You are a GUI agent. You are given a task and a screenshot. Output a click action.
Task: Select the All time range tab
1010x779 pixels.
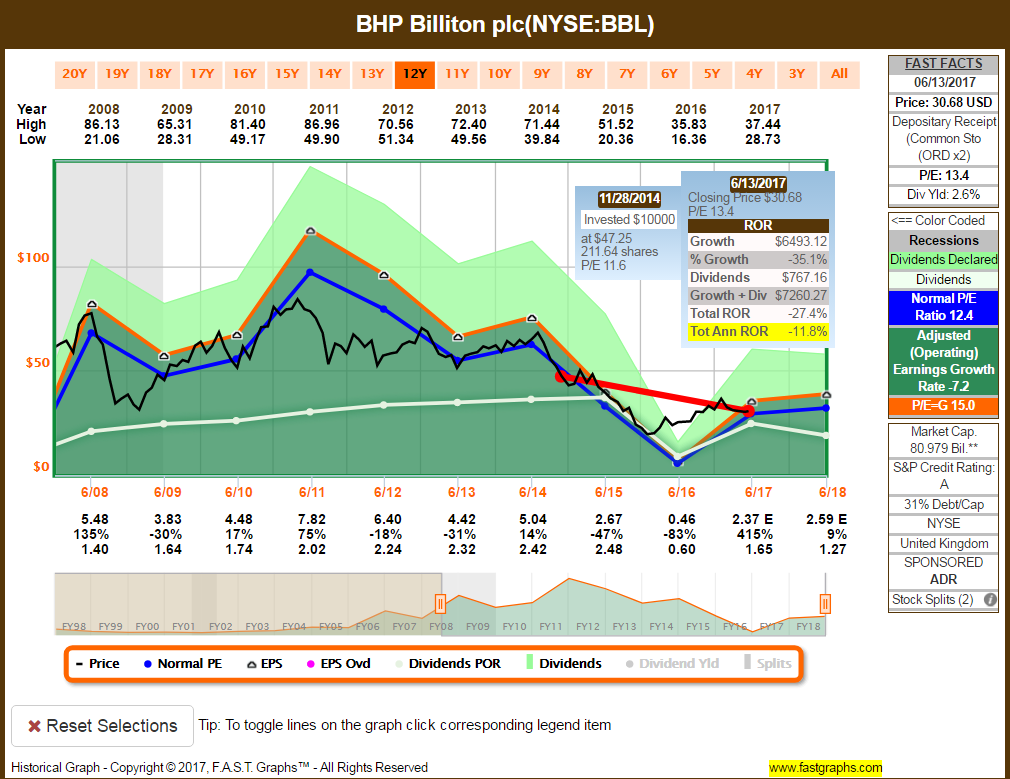(840, 74)
